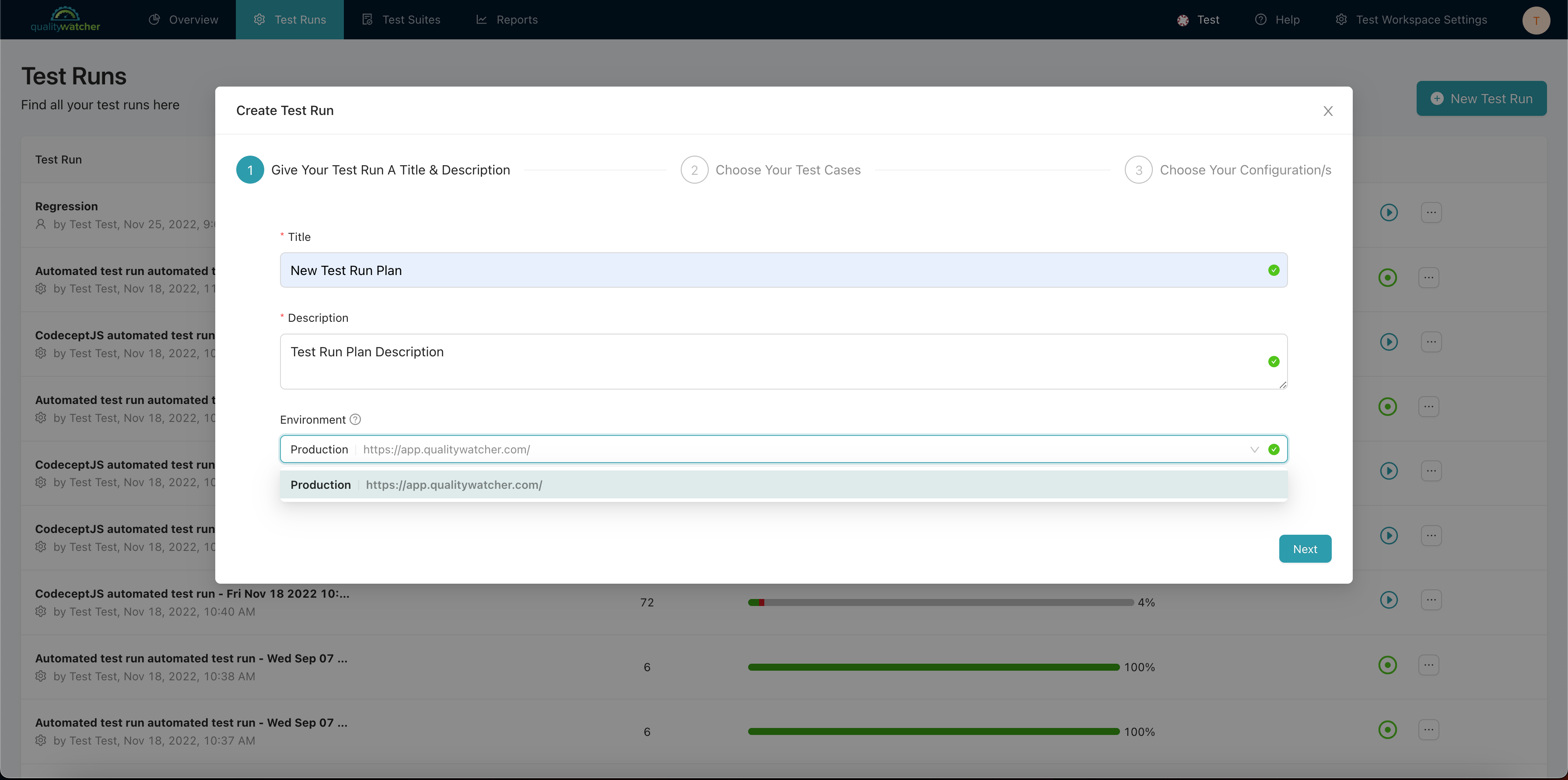
Task: Open more options for Regression run
Action: [1431, 212]
